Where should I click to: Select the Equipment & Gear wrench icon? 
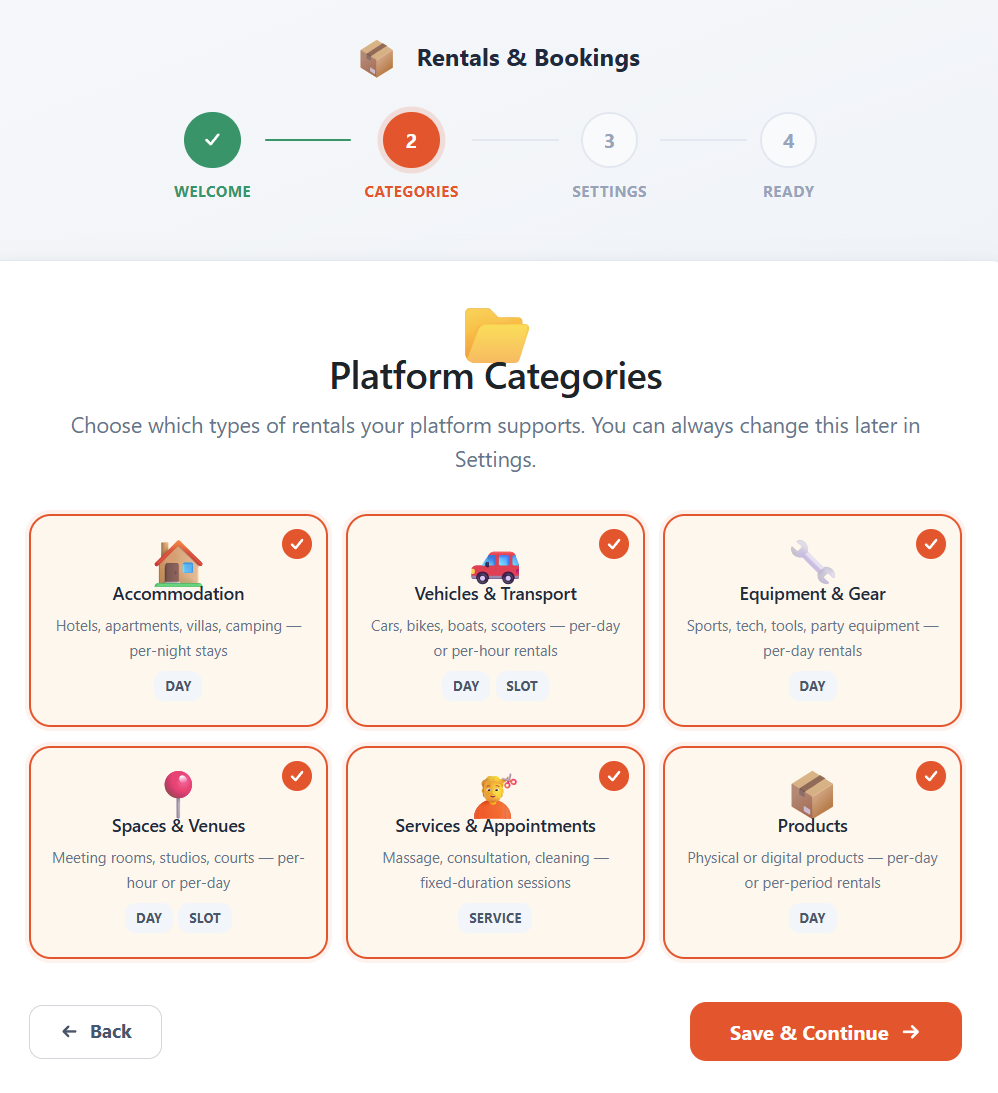click(812, 560)
